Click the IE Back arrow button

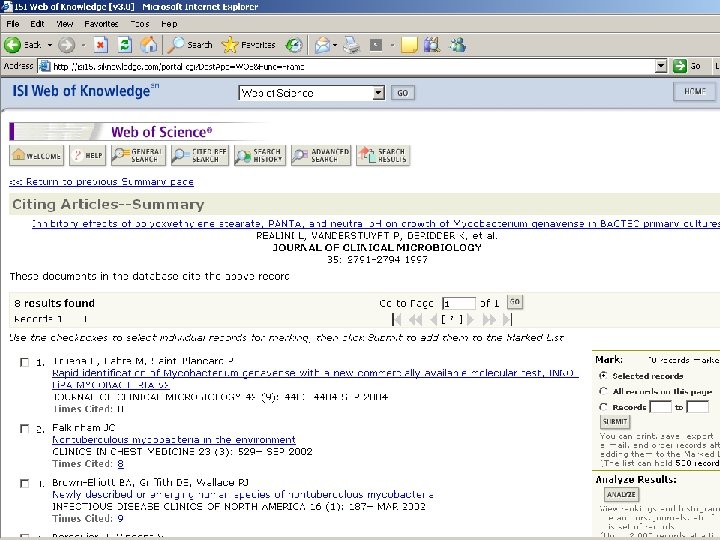click(12, 45)
